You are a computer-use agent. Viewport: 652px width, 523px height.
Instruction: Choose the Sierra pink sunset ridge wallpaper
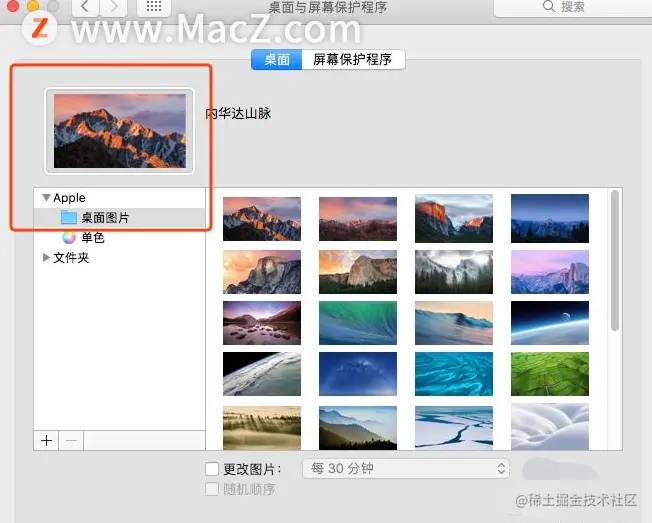coord(358,219)
